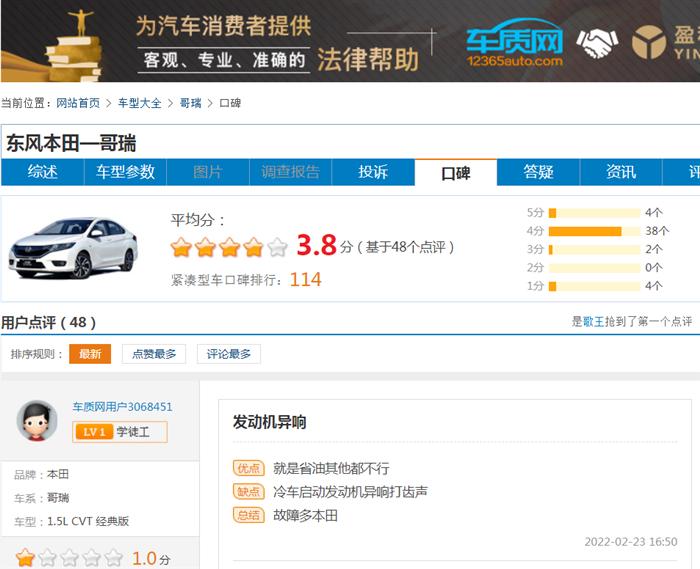This screenshot has width=700, height=569.
Task: Click the 车型：1.5L CVT 经典版 text
Action: click(71, 521)
